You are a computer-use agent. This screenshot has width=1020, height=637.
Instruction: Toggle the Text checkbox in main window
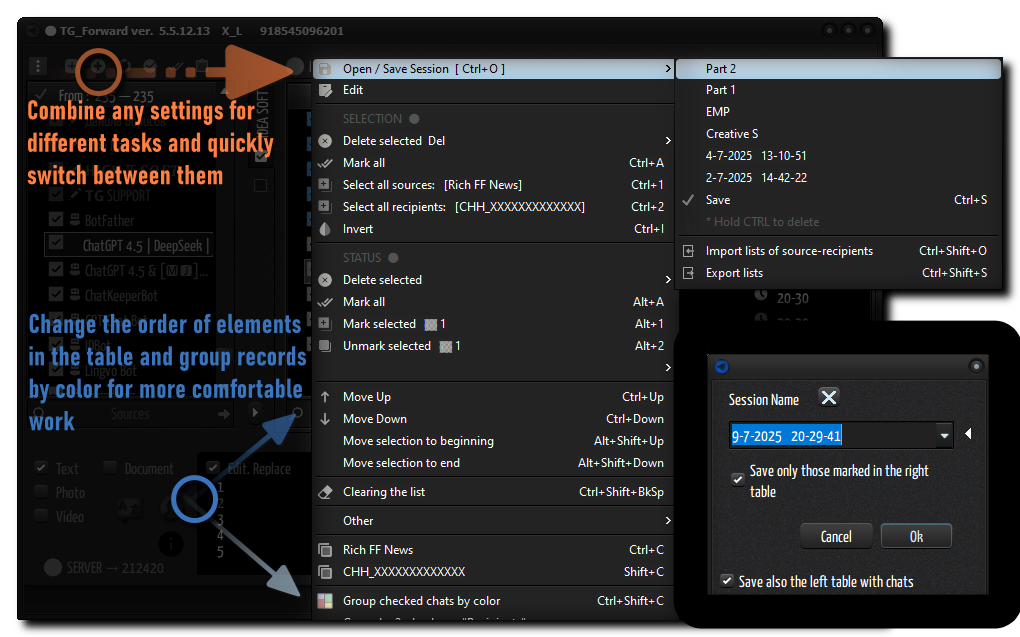(x=41, y=467)
